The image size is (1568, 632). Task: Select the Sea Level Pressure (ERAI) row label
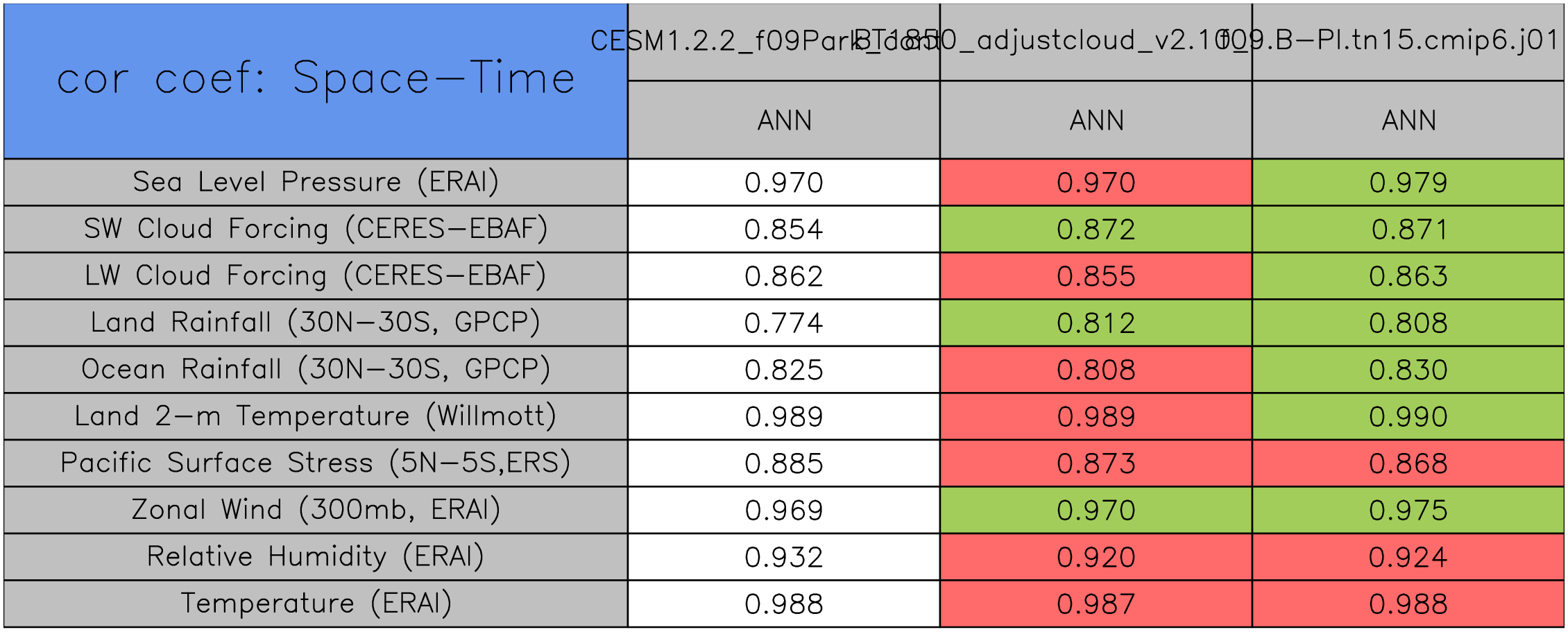tap(316, 182)
